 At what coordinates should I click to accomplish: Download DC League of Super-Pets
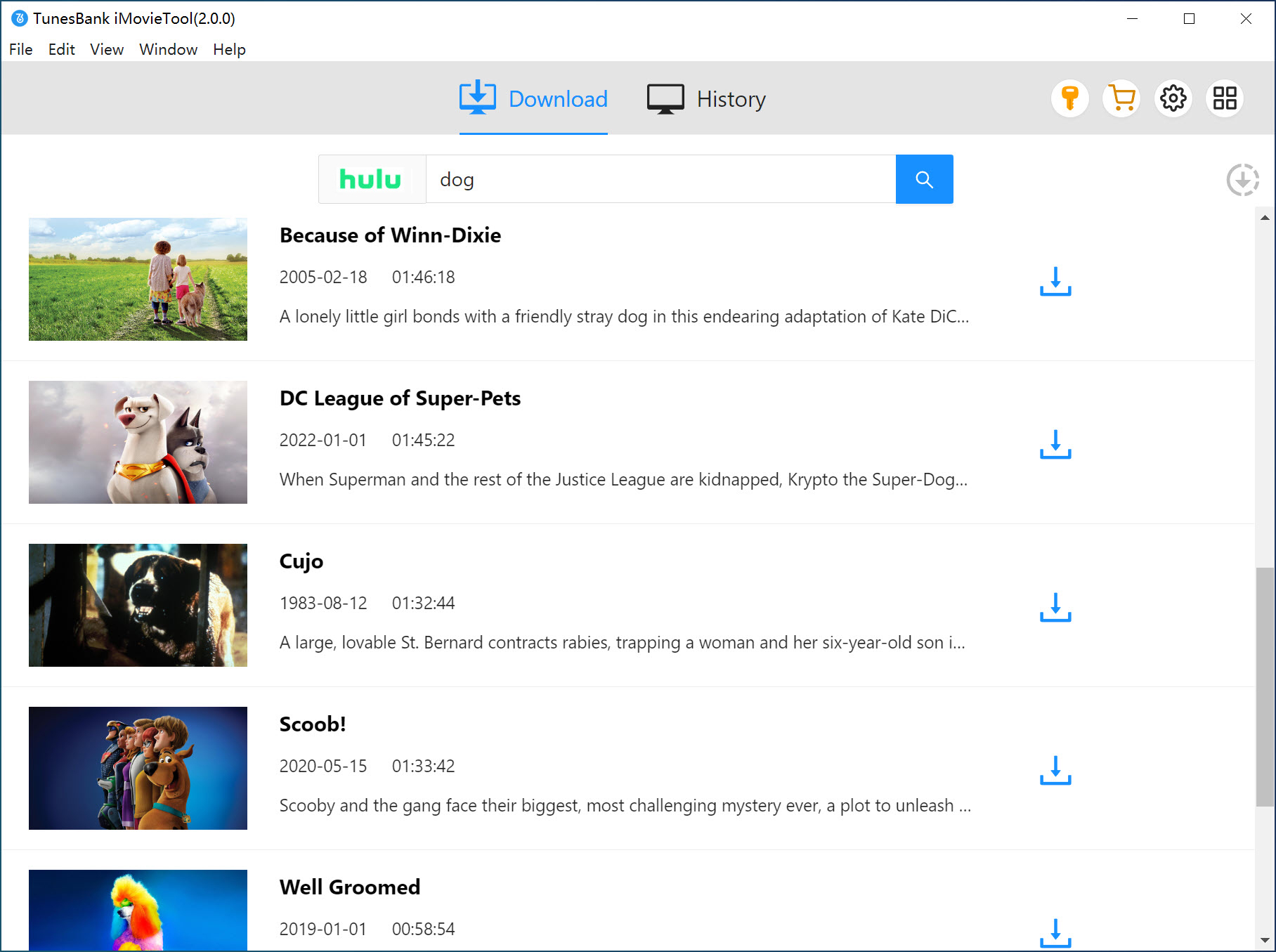1055,444
